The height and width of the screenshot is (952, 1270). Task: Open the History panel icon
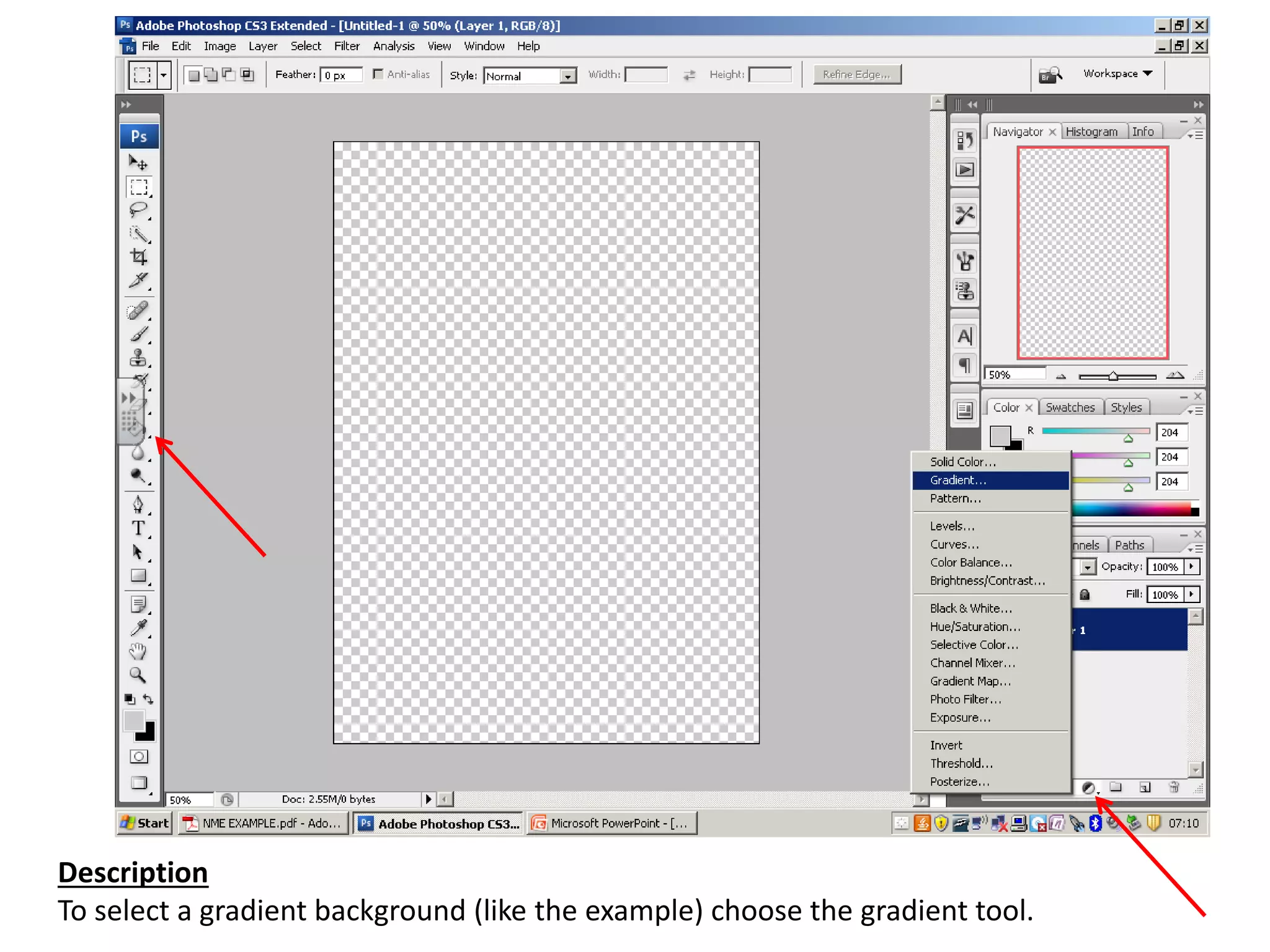coord(965,141)
